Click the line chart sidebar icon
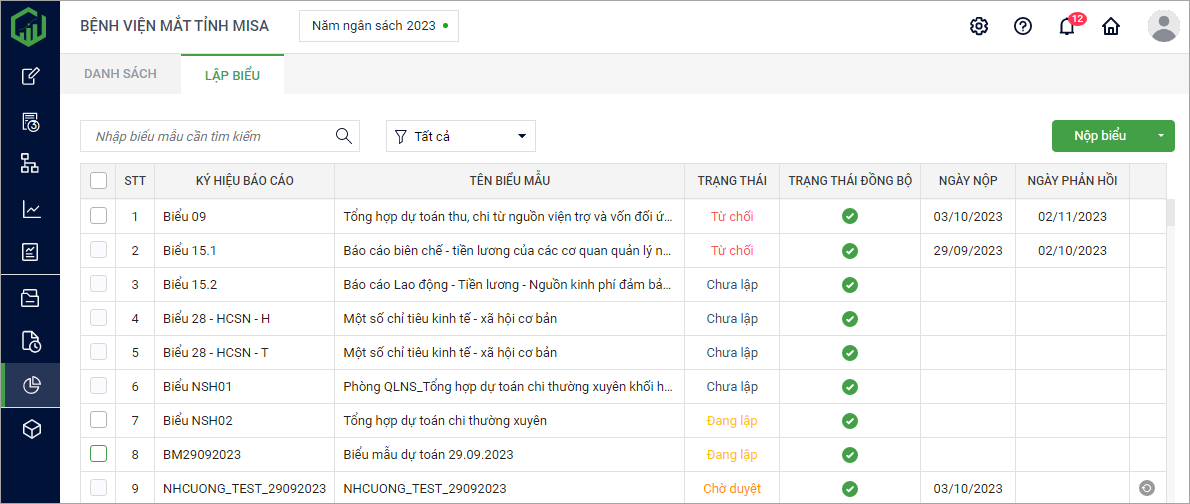 coord(31,209)
